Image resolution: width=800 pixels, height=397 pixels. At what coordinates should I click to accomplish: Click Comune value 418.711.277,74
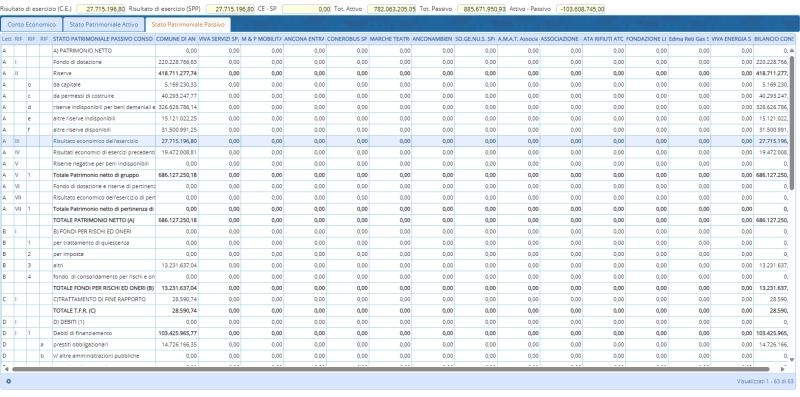tap(178, 73)
